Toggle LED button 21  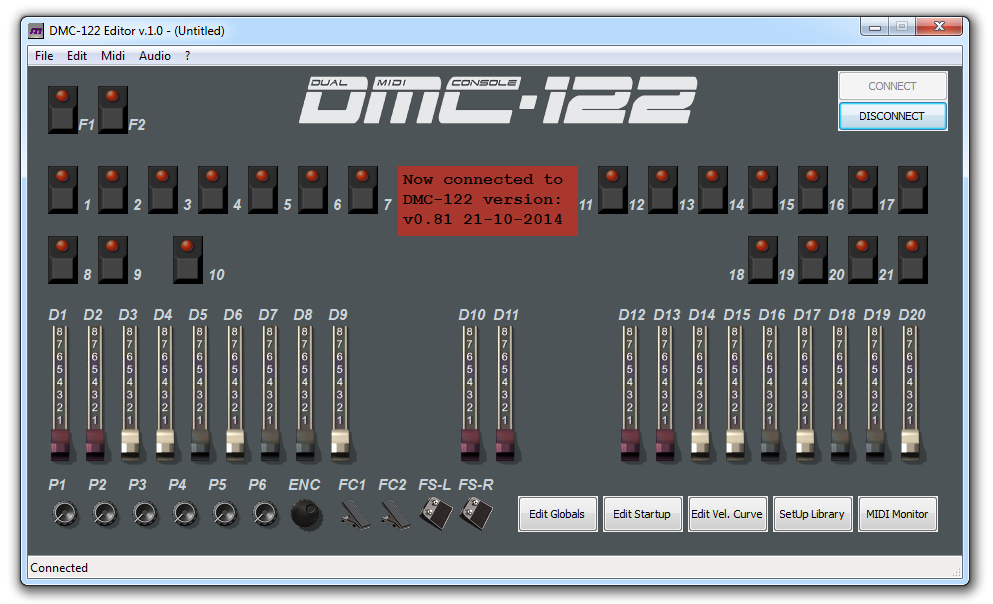912,260
